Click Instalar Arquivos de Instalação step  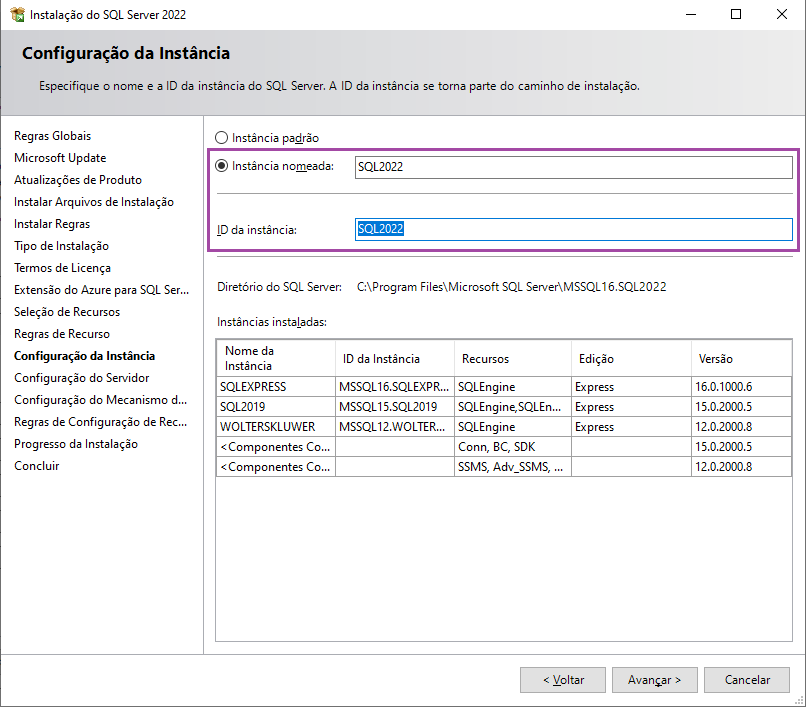coord(93,202)
